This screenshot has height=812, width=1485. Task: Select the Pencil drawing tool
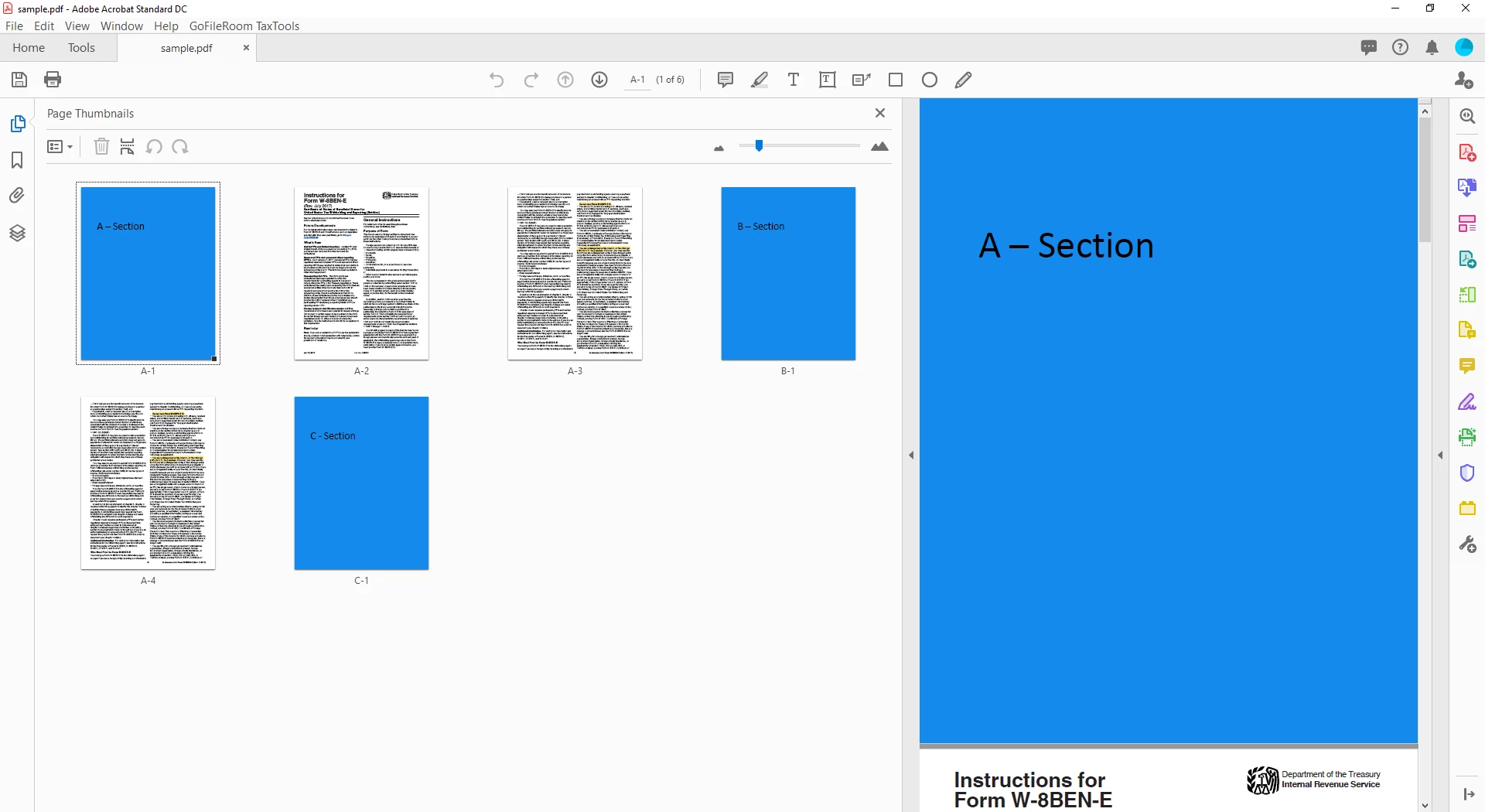pyautogui.click(x=964, y=80)
